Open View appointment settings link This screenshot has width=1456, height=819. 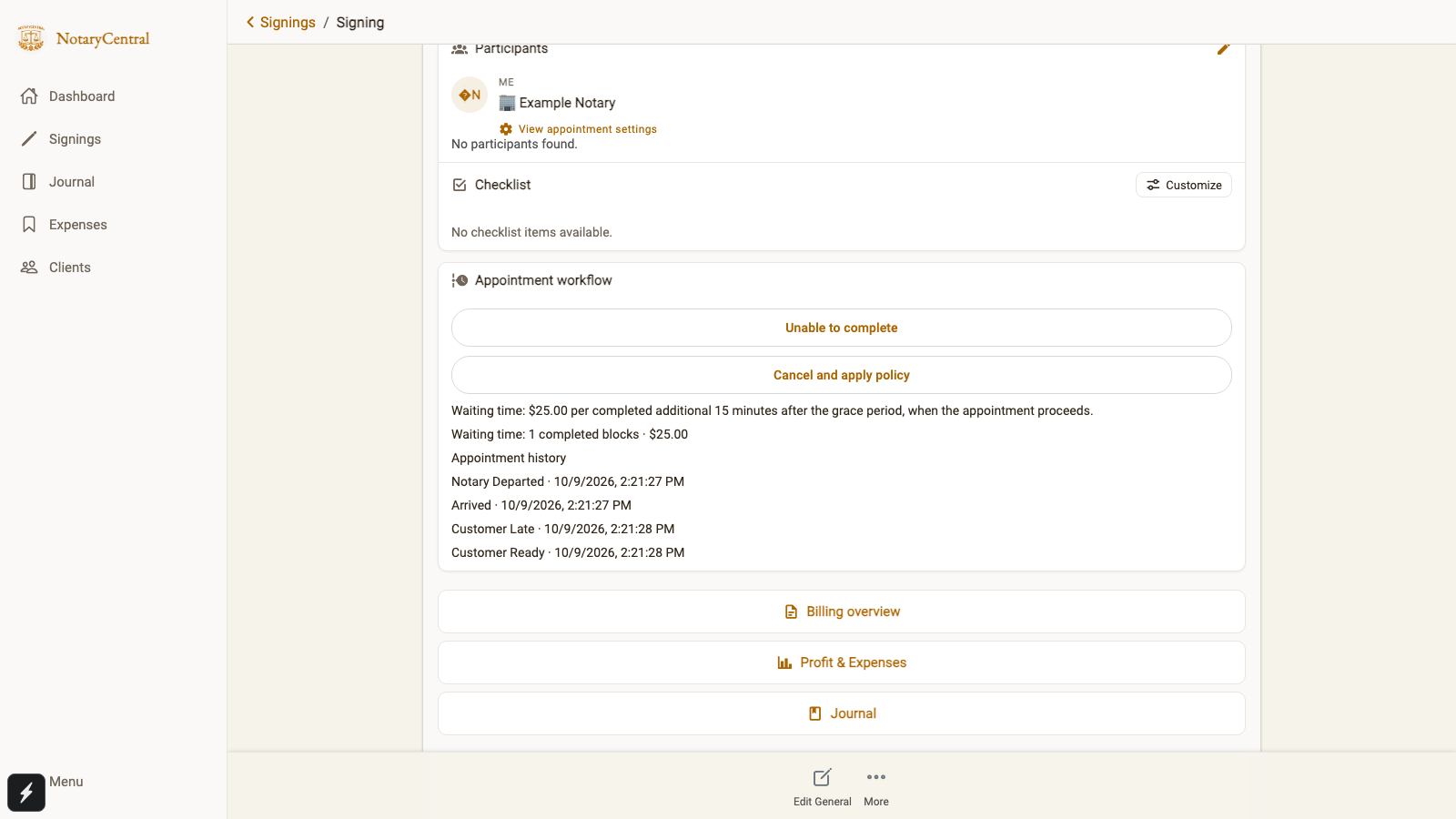coord(588,129)
